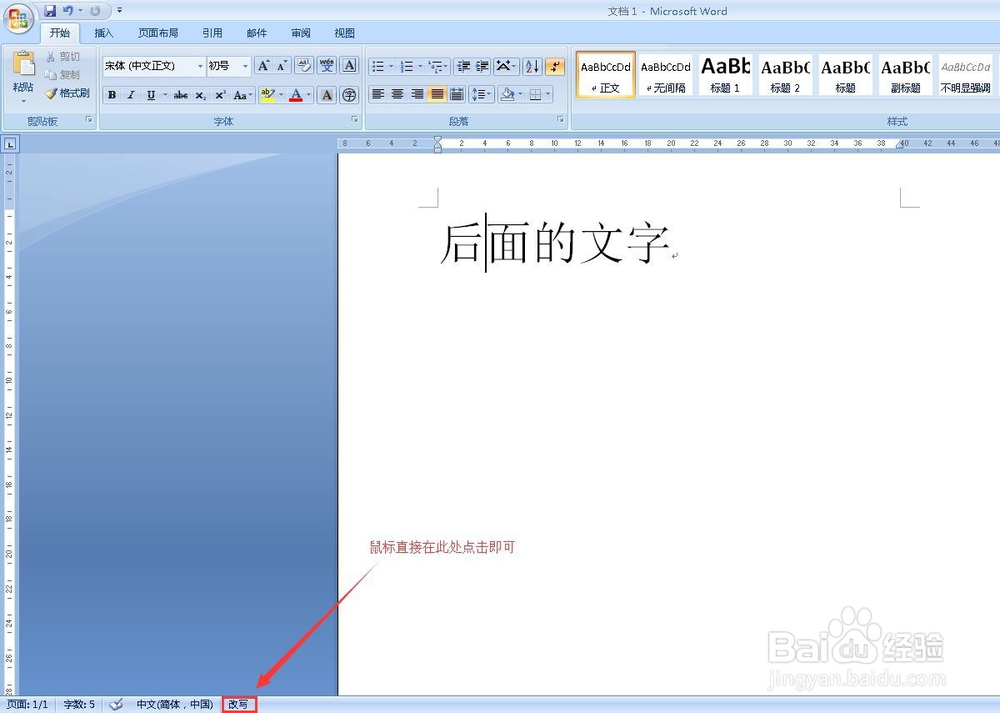Click the Sort icon in Paragraph group
The height and width of the screenshot is (713, 1000).
point(531,67)
